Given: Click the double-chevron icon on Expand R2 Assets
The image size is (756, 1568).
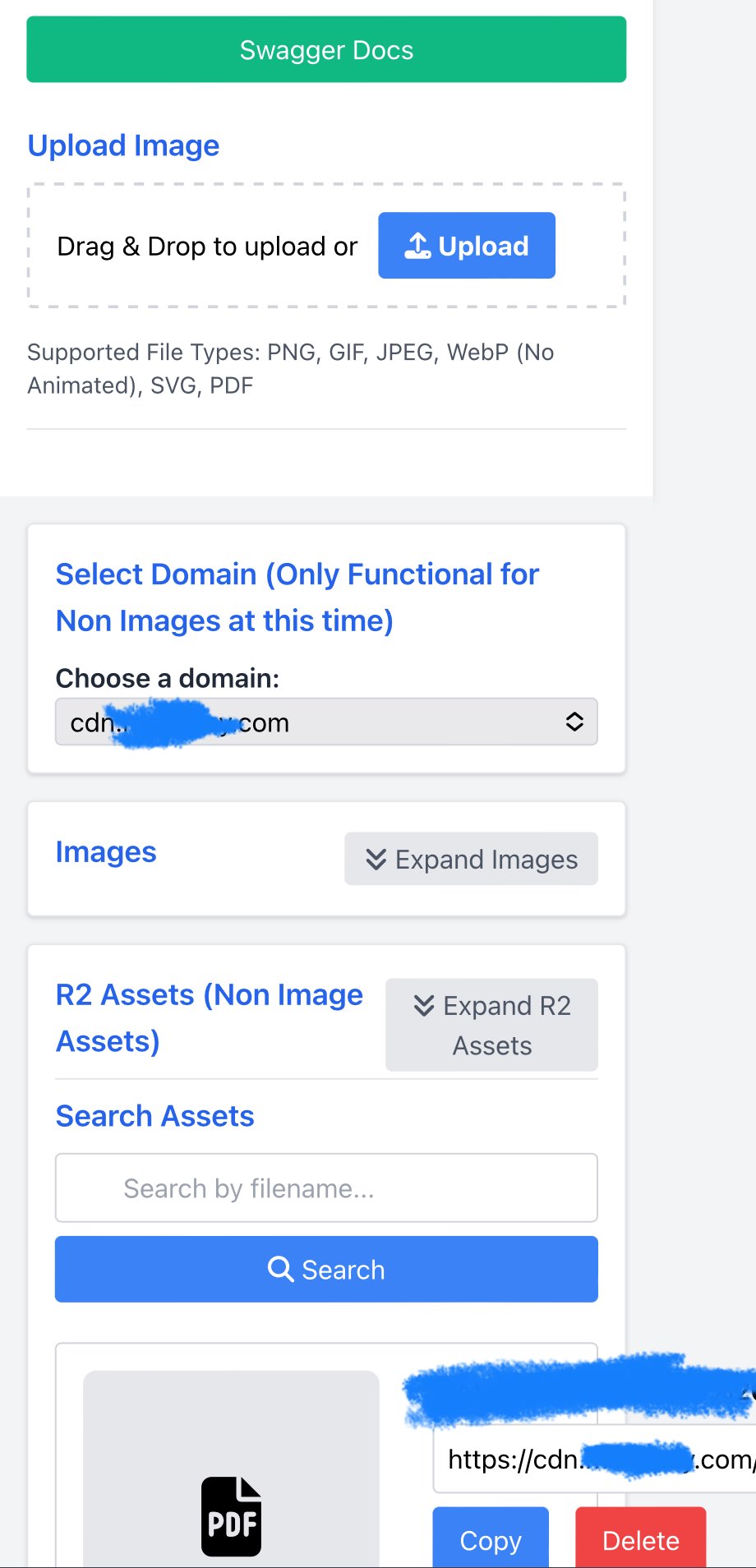Looking at the screenshot, I should pyautogui.click(x=423, y=1006).
